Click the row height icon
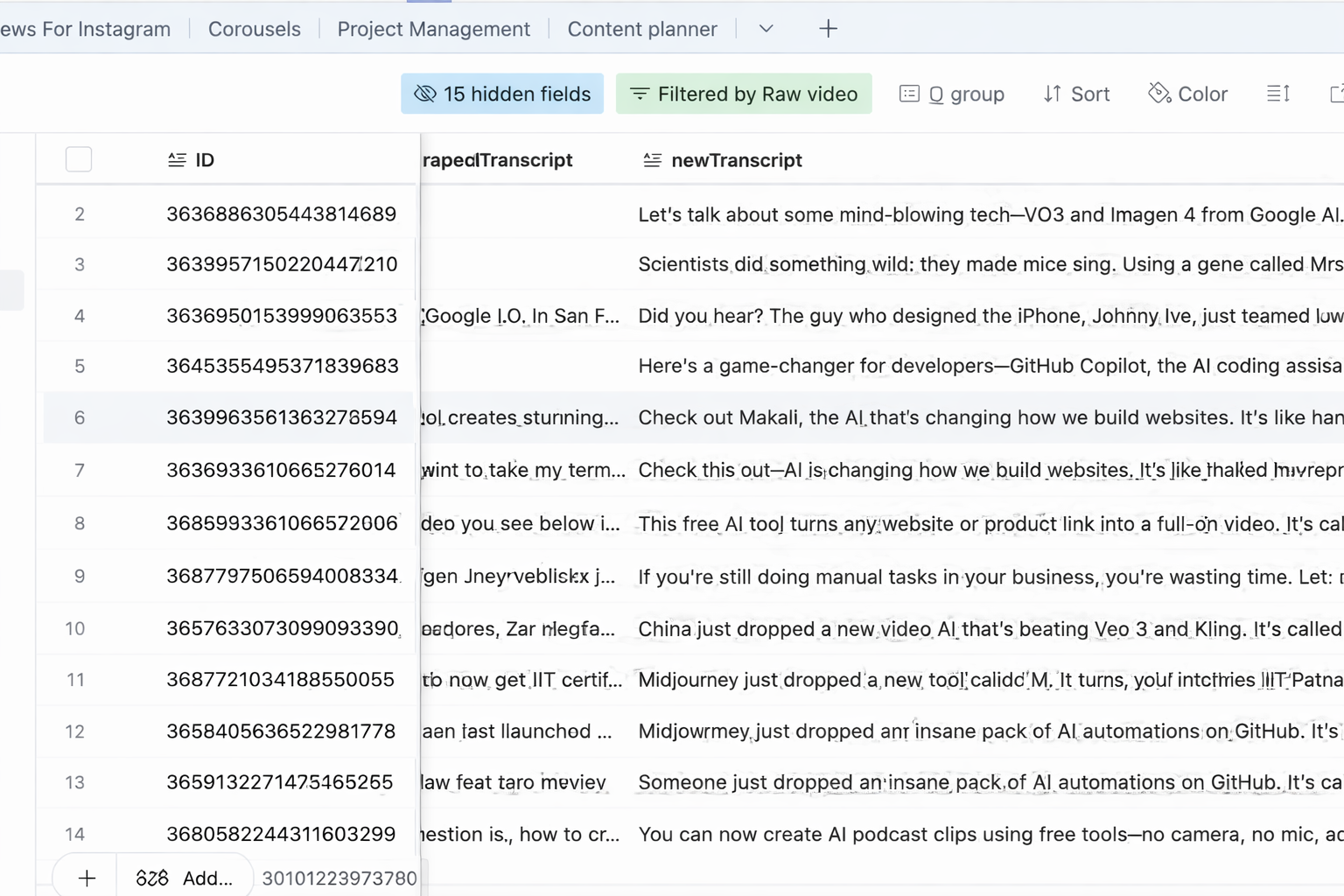Screen dimensions: 1344x896 pyautogui.click(x=1278, y=94)
